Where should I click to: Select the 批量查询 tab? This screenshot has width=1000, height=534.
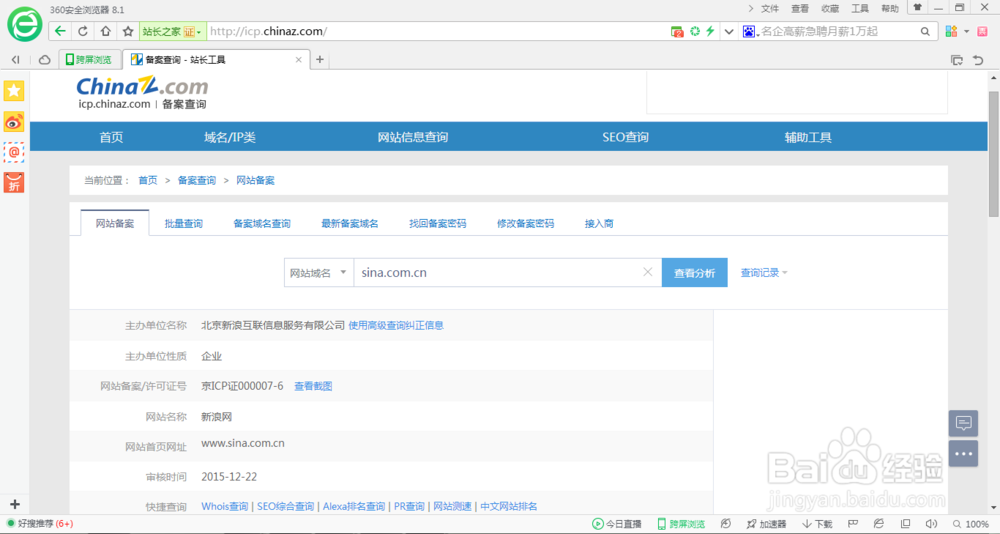pos(184,223)
